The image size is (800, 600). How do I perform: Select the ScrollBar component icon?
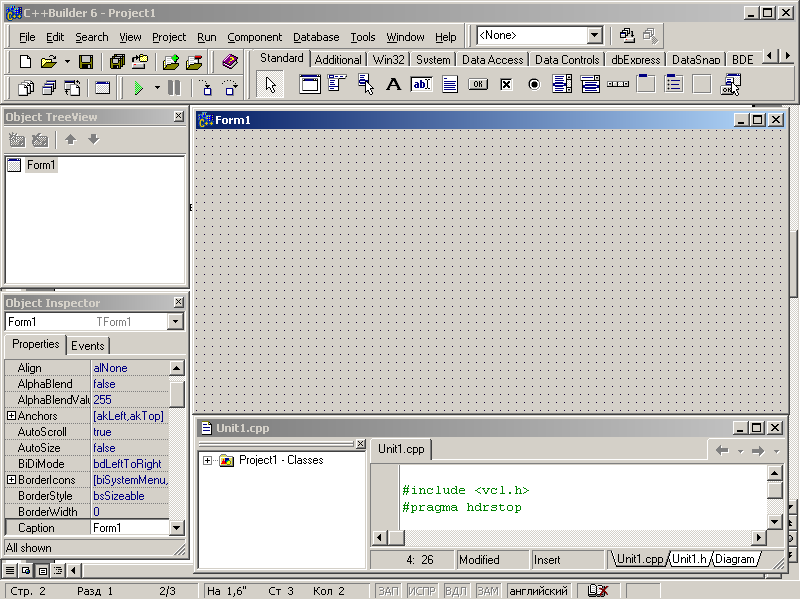(618, 84)
